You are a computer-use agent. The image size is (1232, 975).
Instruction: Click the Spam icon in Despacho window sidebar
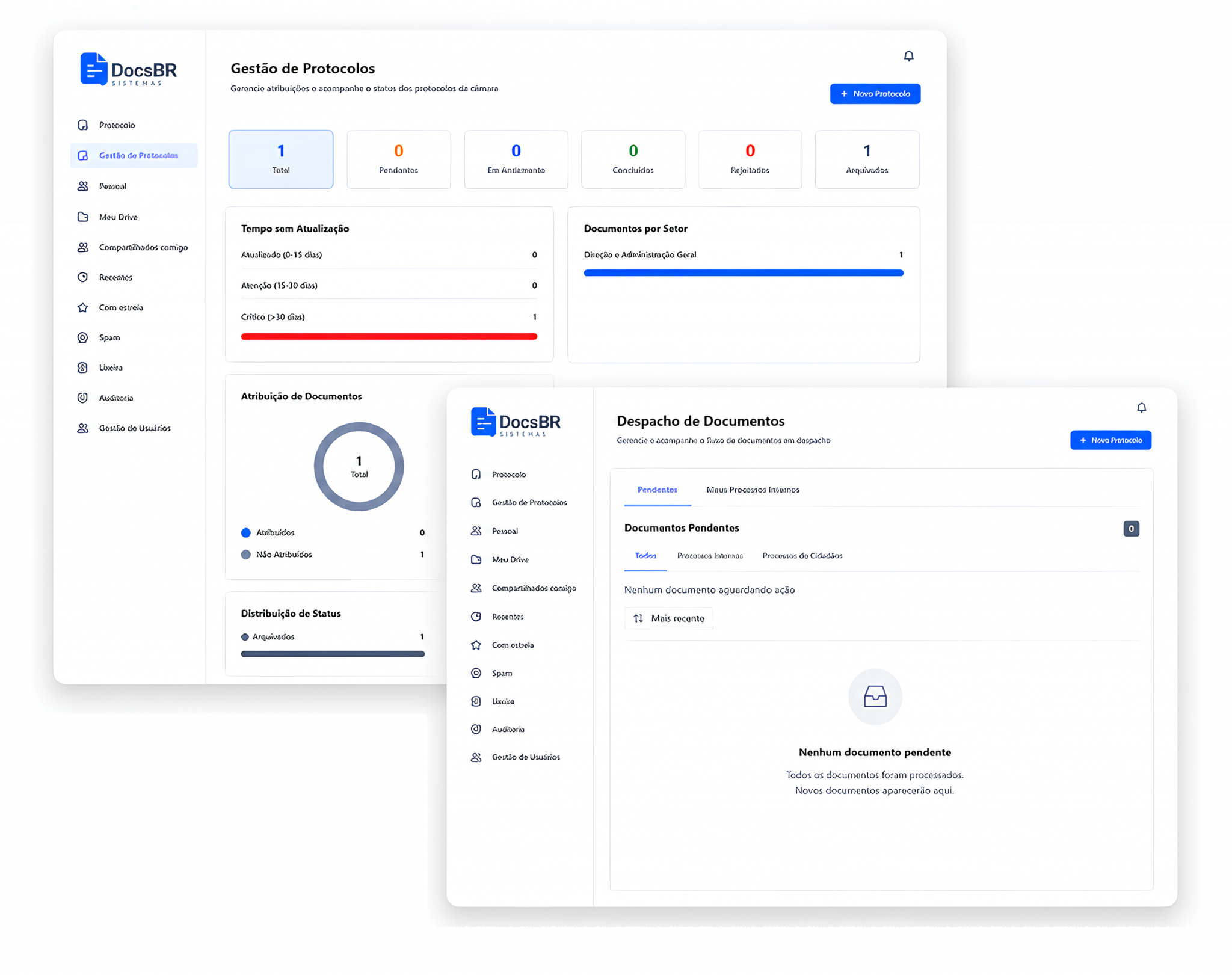[476, 673]
